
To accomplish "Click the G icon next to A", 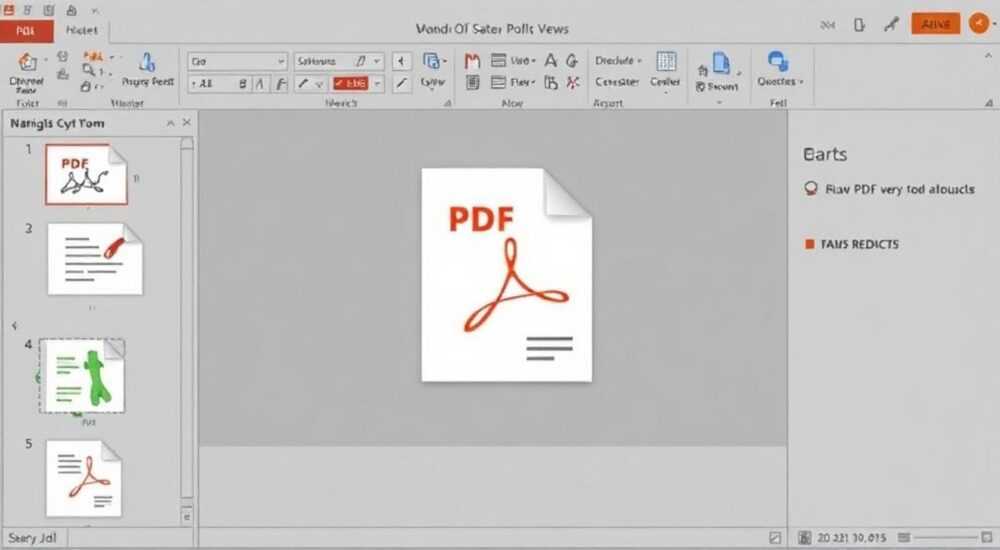I will tap(572, 61).
